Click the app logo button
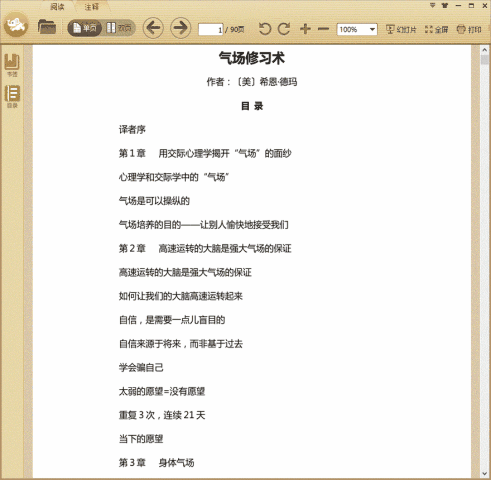Screen dimensions: 491x480 click(x=16, y=24)
